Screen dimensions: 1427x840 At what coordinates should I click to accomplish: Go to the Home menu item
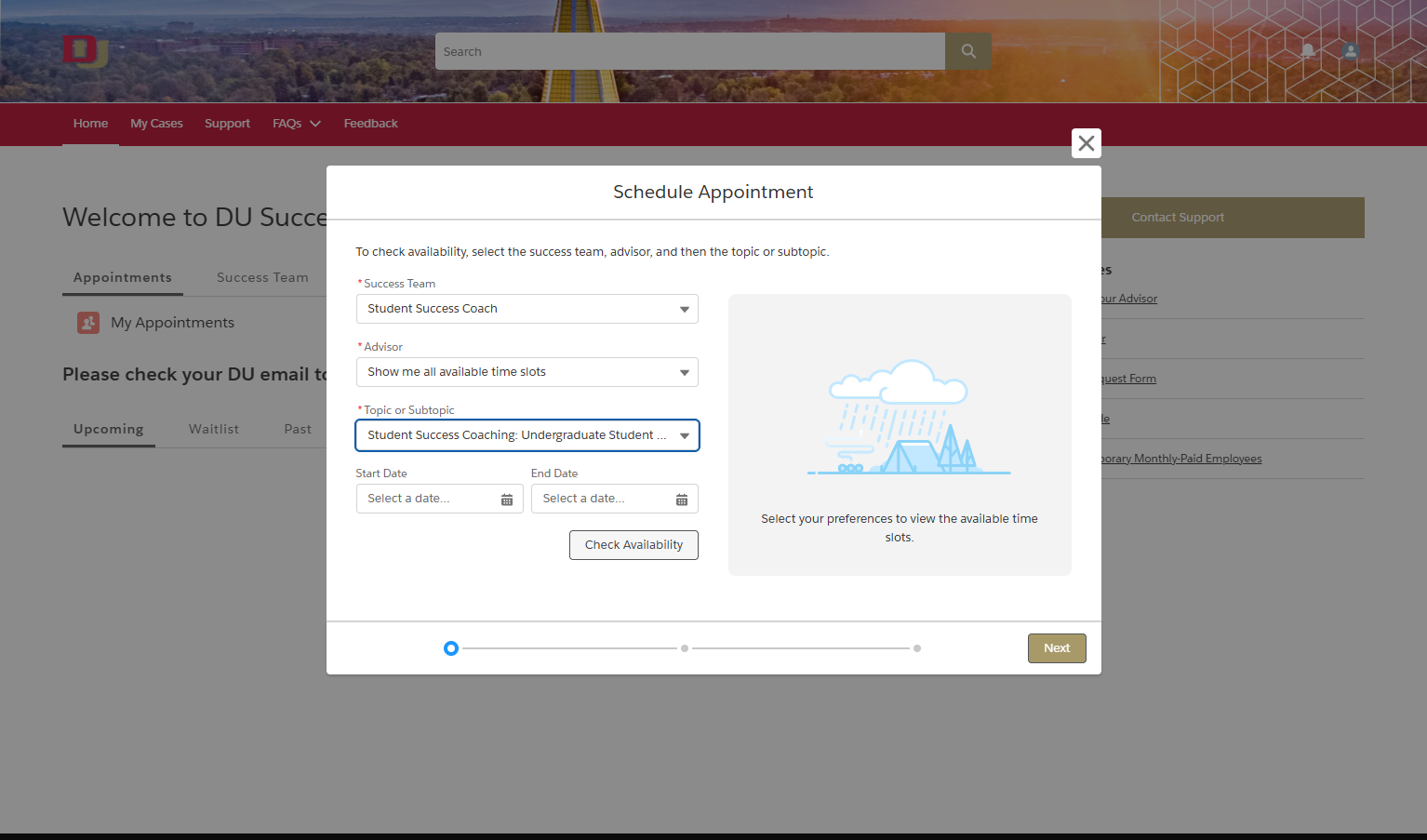click(x=90, y=124)
